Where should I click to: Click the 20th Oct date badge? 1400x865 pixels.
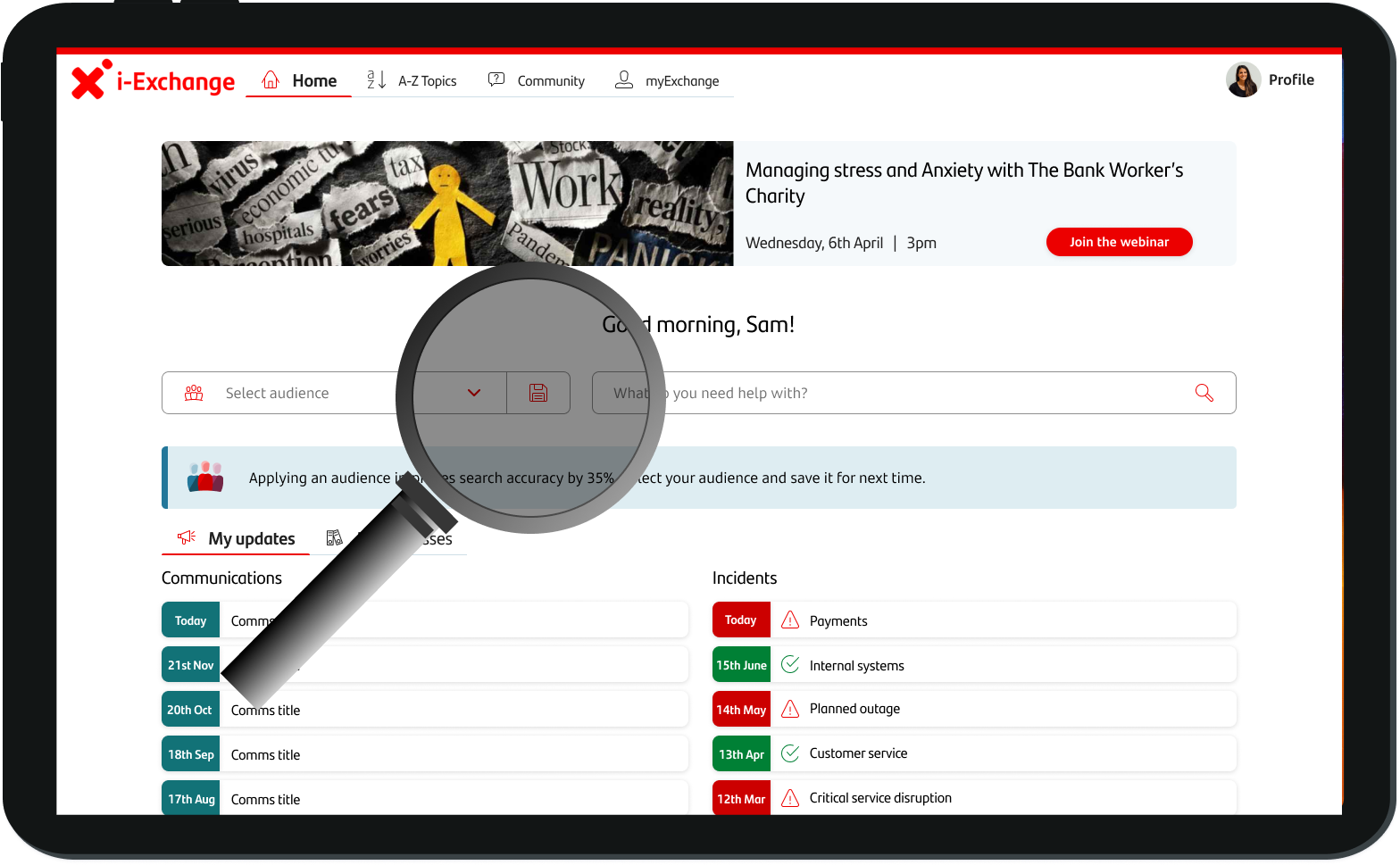tap(190, 709)
